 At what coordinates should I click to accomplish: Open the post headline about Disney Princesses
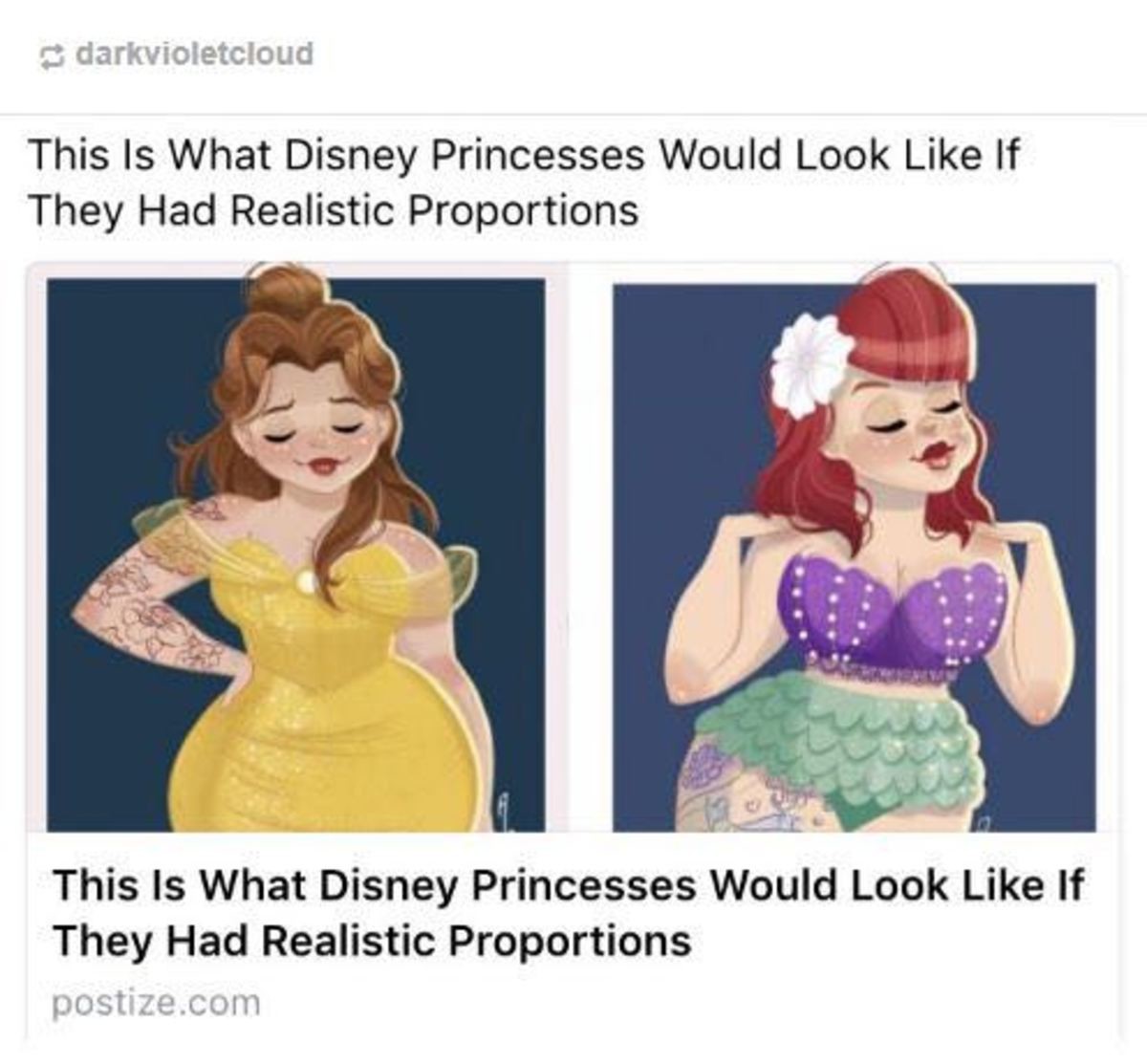coord(525,183)
